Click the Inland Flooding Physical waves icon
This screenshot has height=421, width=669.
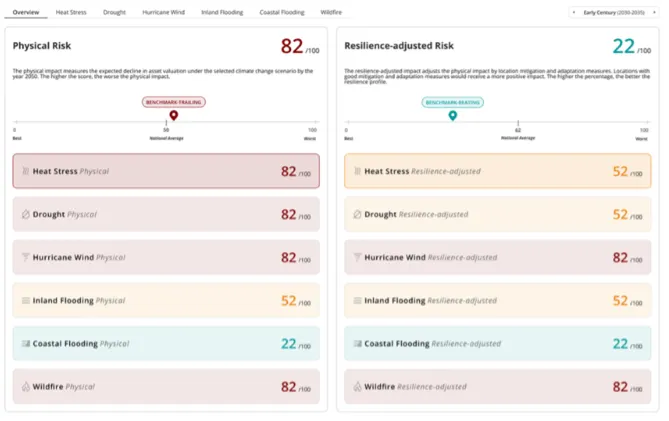(26, 300)
